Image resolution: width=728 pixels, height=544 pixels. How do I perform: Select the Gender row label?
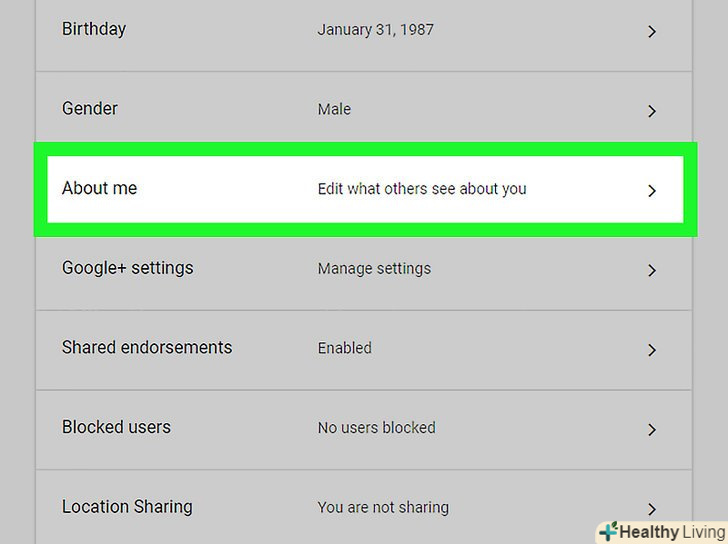click(90, 108)
